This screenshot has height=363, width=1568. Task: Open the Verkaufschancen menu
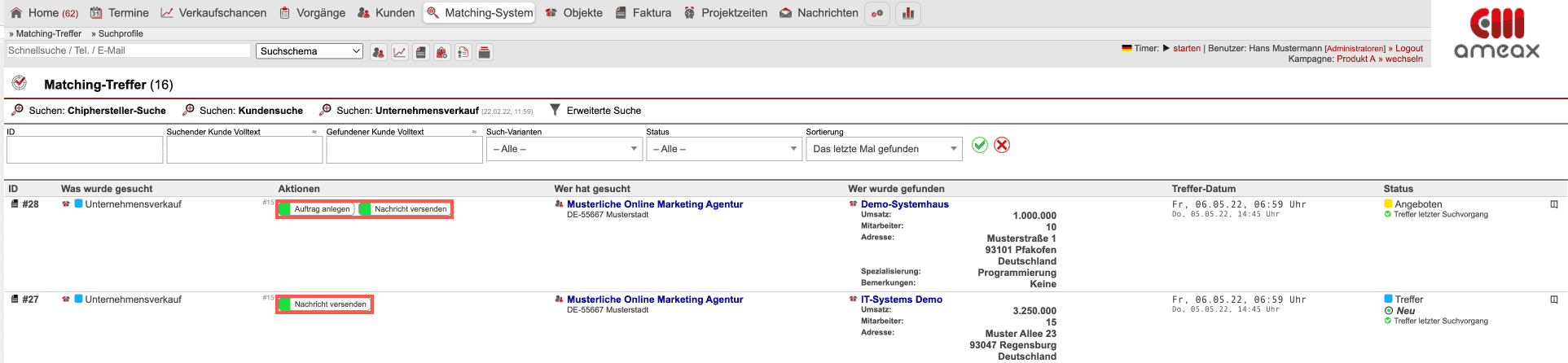click(213, 13)
